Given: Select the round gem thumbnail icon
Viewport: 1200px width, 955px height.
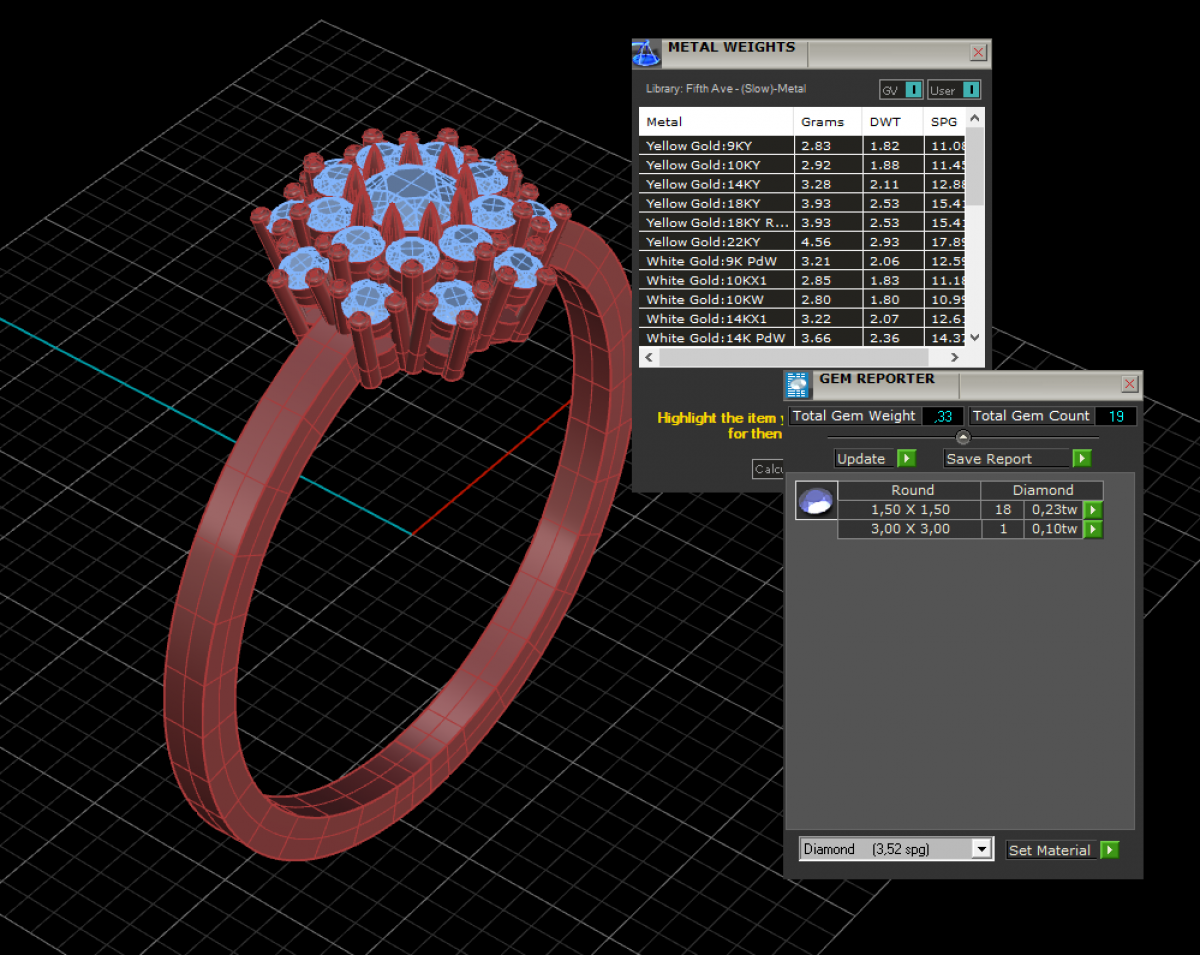Looking at the screenshot, I should click(x=816, y=500).
